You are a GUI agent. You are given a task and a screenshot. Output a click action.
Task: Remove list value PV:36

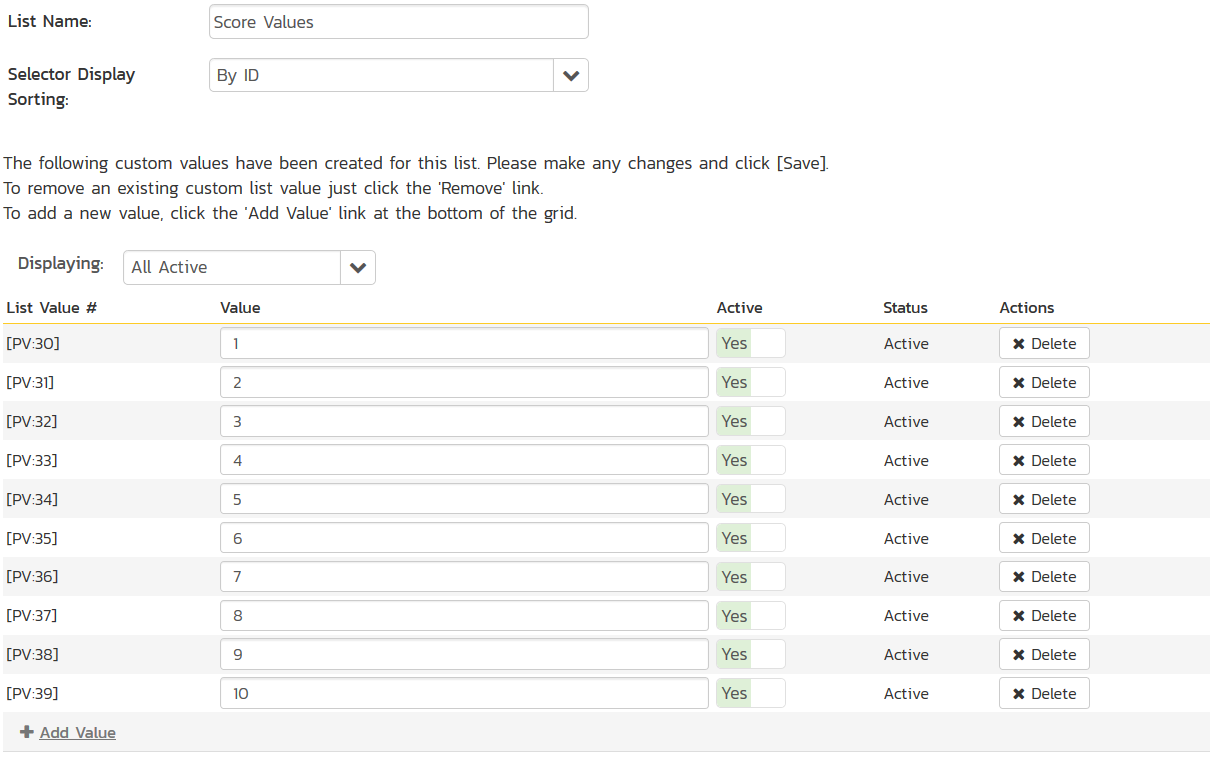1044,577
